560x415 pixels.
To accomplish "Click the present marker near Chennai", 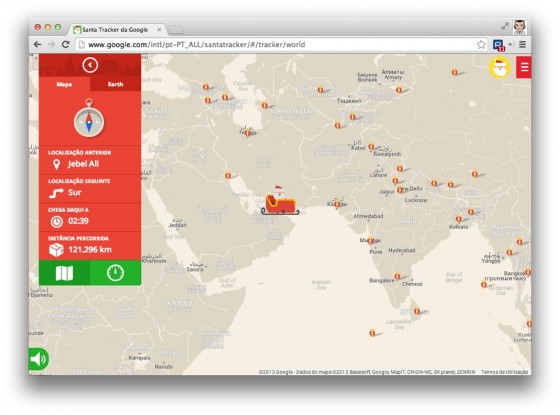I will (397, 276).
